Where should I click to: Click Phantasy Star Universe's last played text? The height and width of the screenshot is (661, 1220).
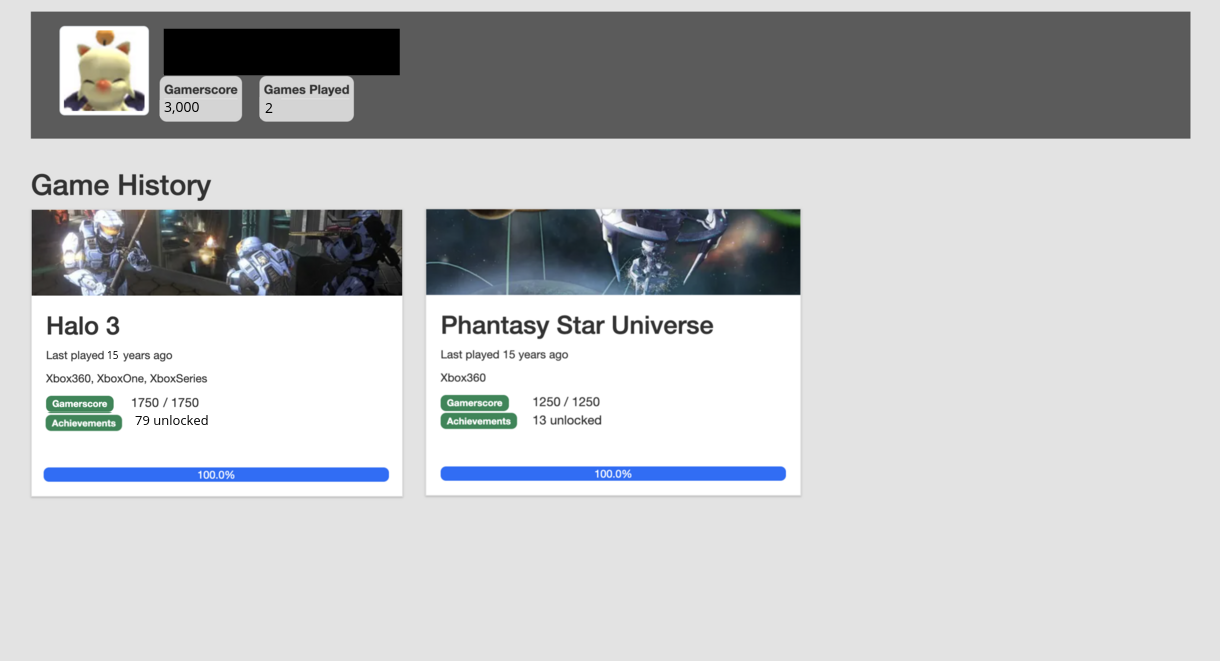504,355
